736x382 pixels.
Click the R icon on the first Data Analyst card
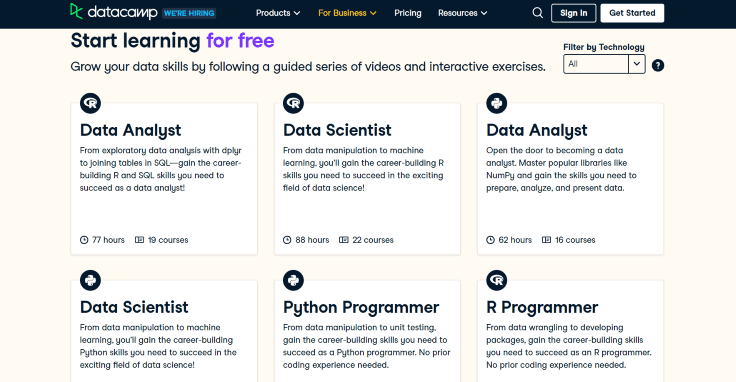click(x=91, y=103)
